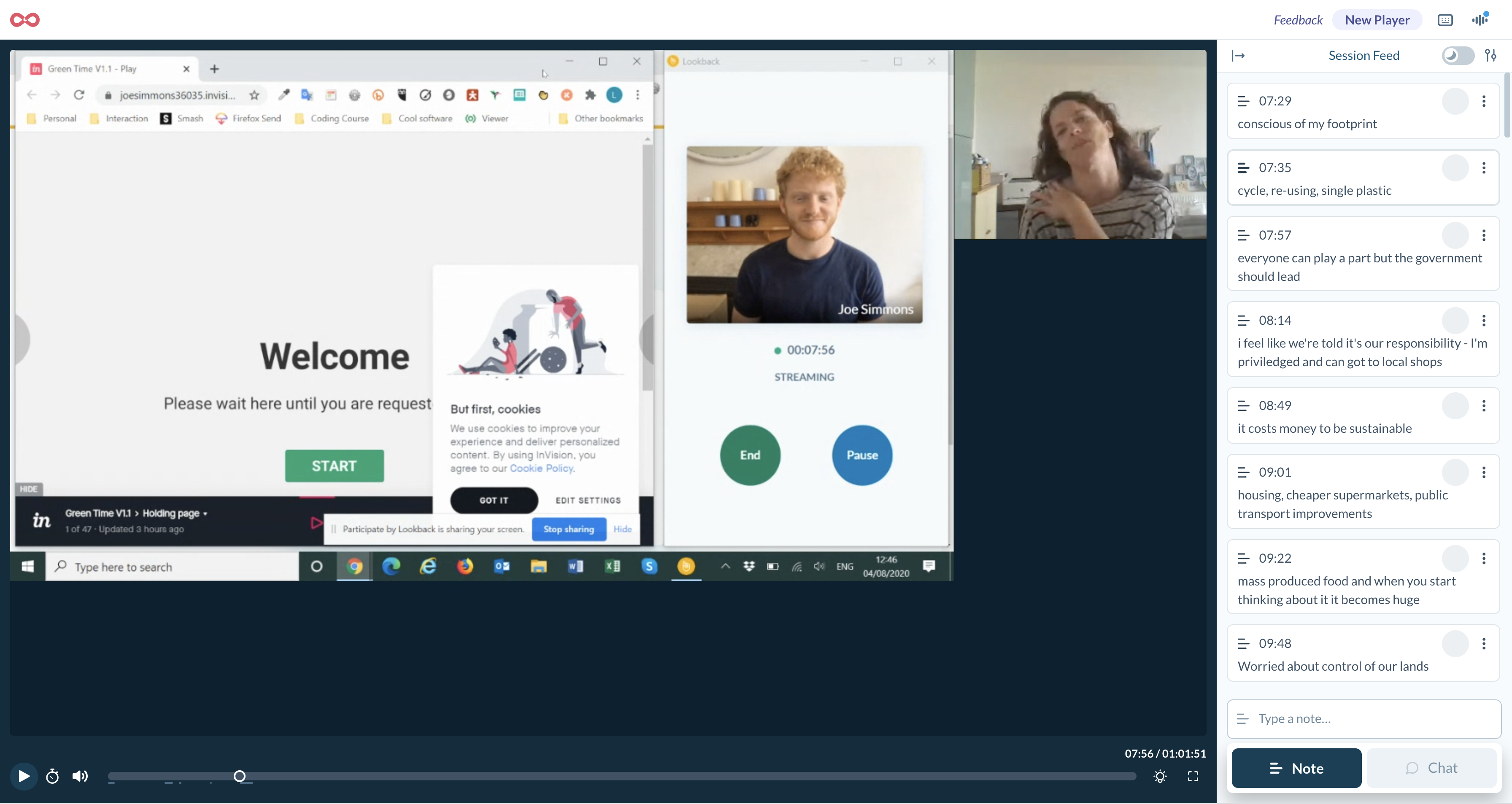Mute the player volume

coord(80,777)
